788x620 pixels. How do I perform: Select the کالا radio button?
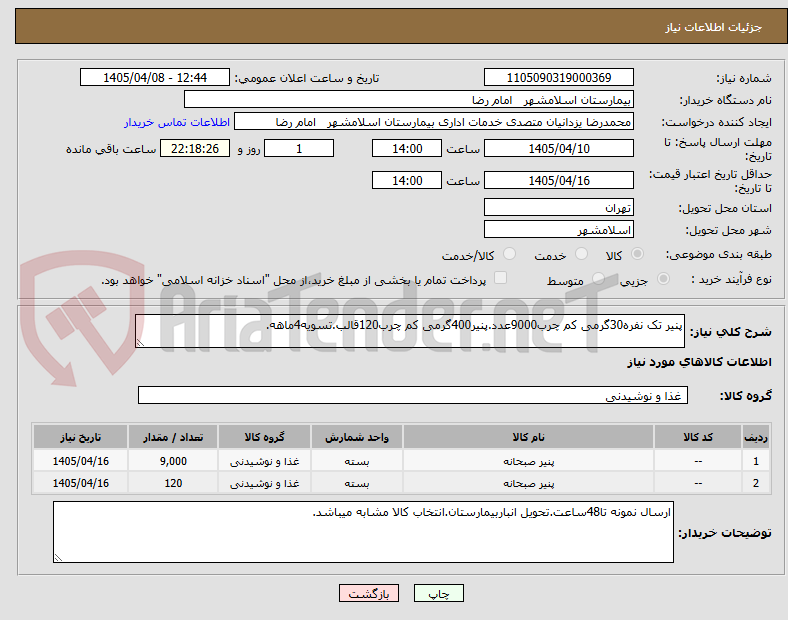[x=637, y=254]
